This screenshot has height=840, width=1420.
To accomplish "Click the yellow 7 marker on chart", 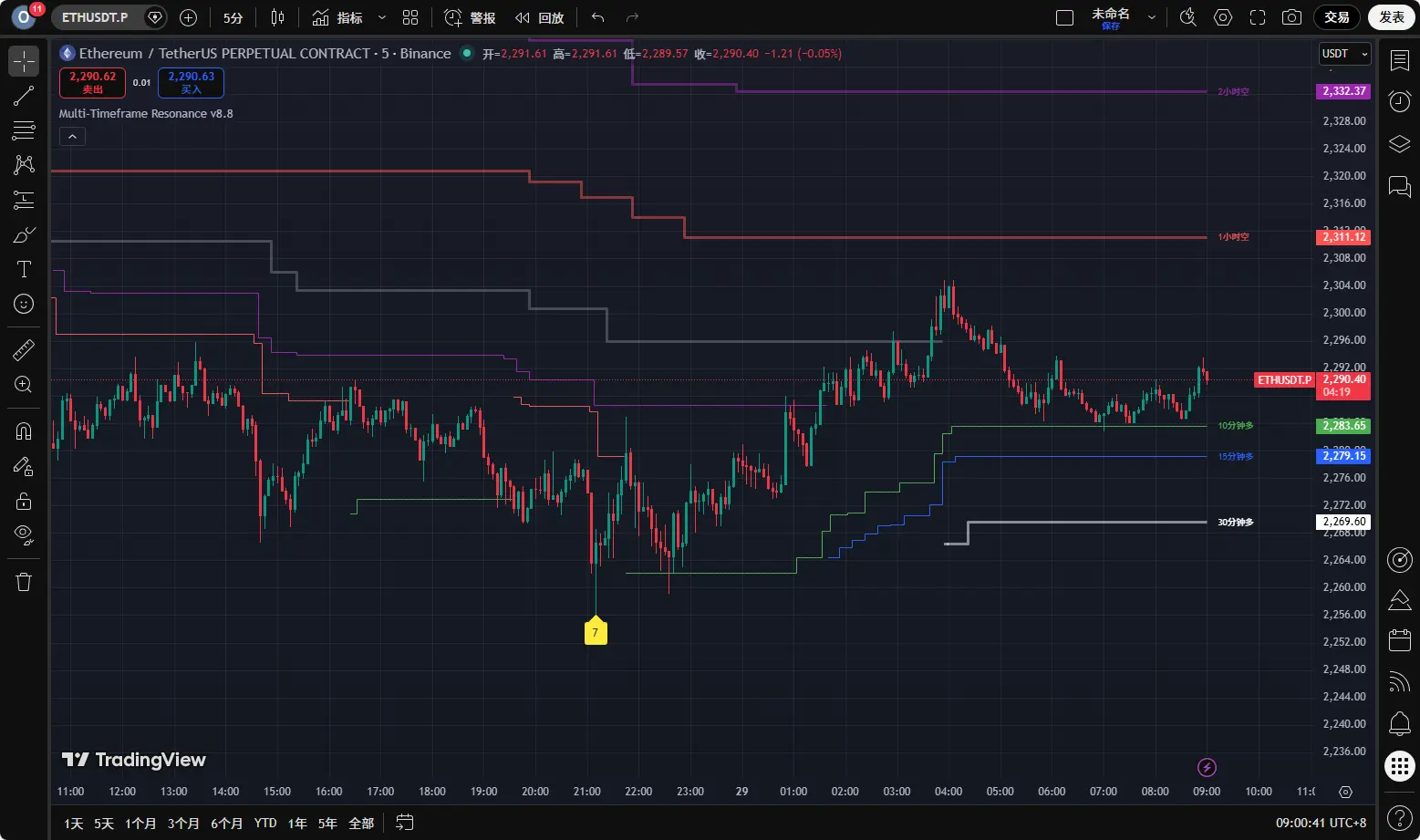I will tap(596, 631).
